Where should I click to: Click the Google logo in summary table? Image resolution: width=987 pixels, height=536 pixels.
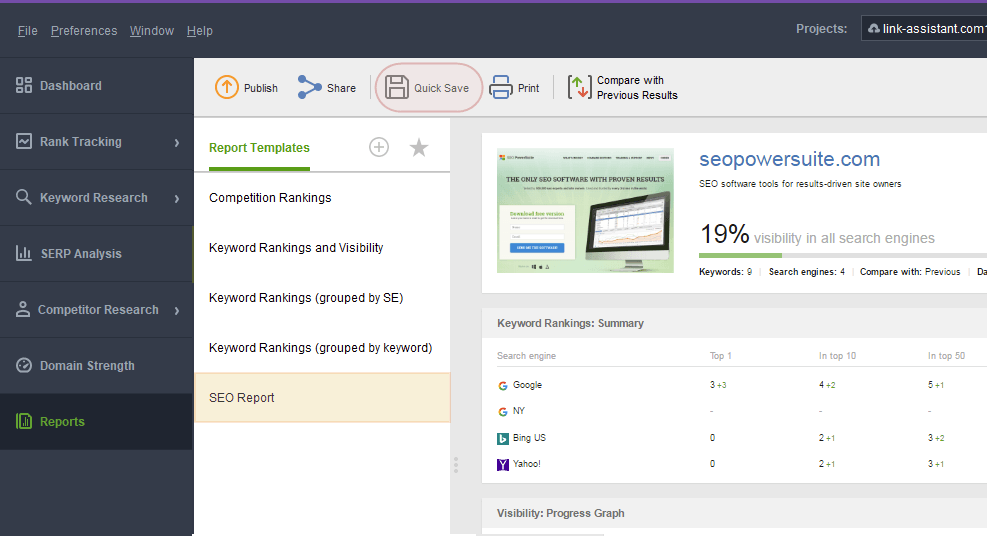tap(503, 385)
